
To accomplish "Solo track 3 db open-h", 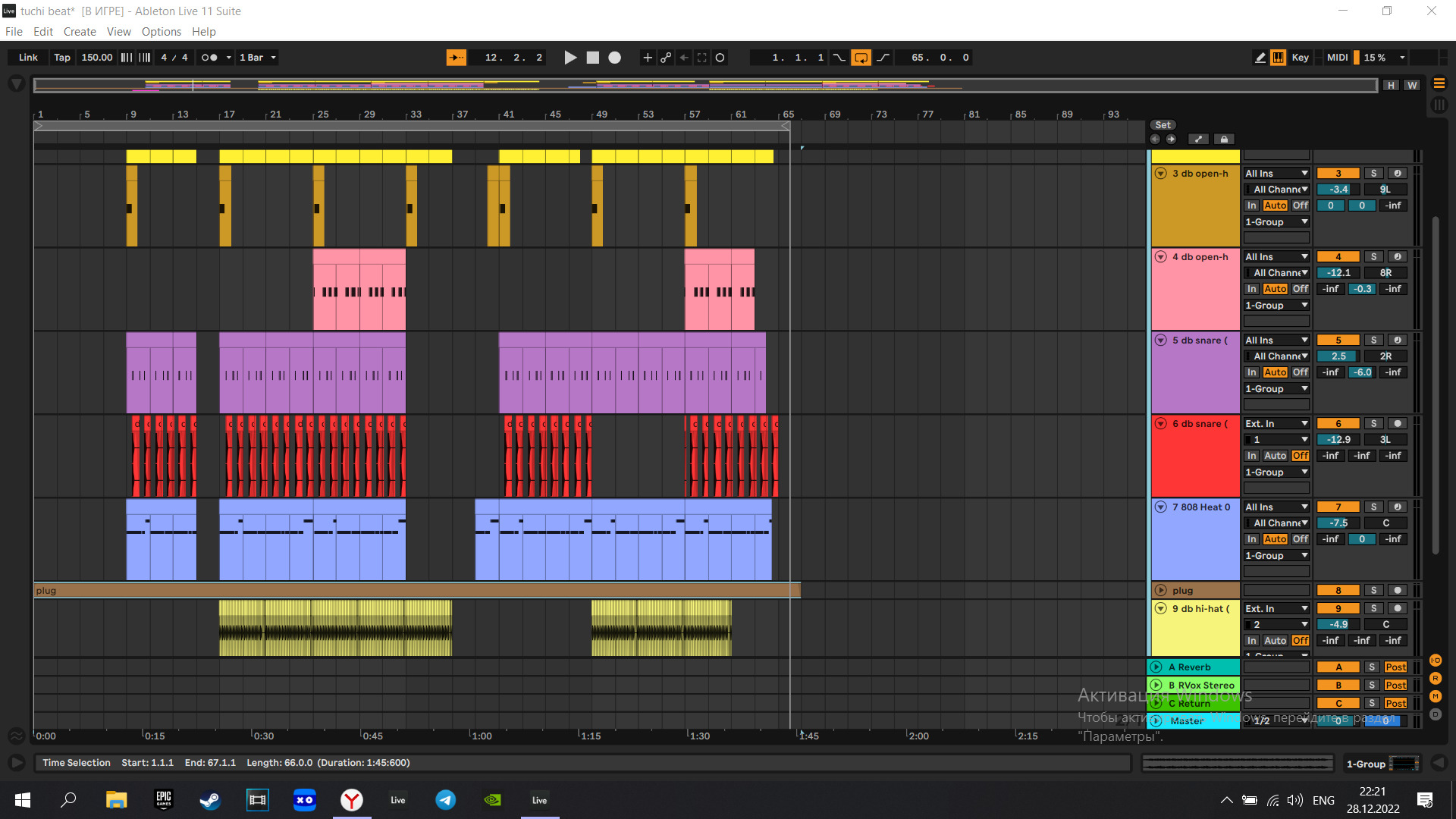I will coord(1373,174).
